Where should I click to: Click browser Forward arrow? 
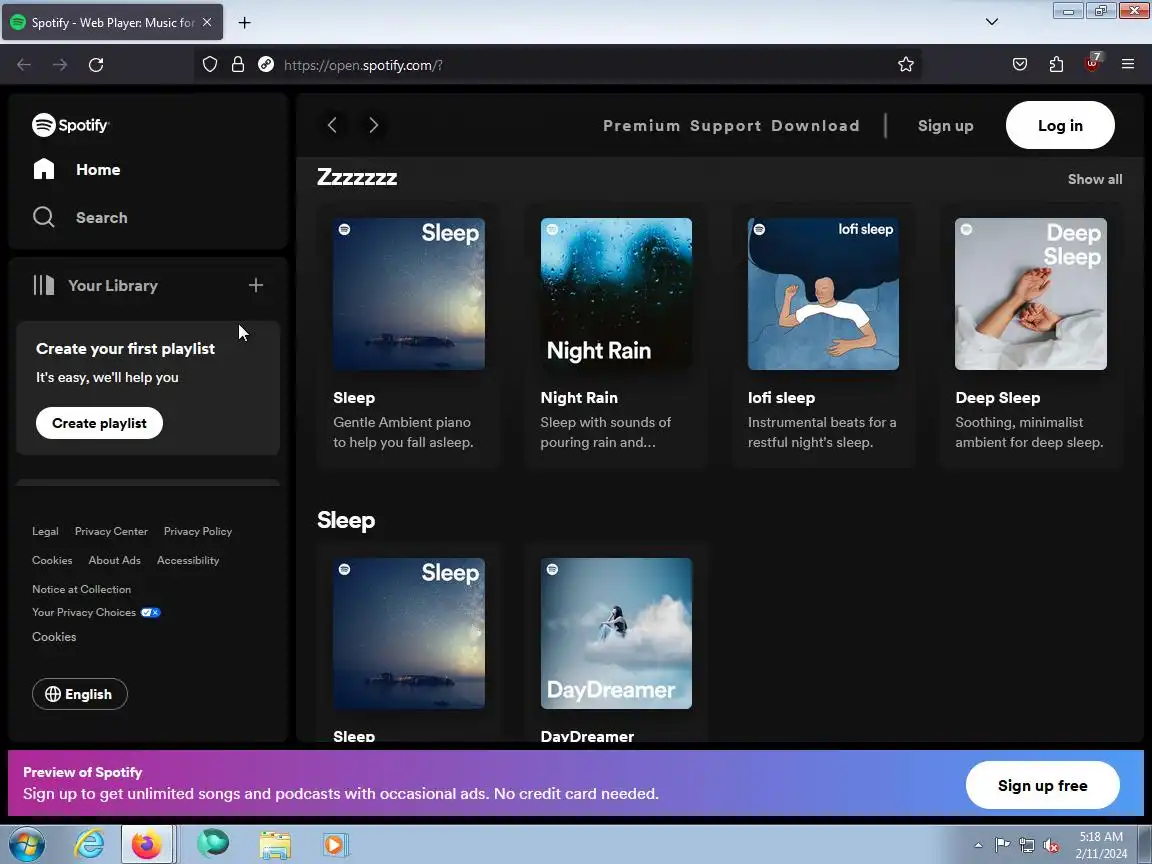[x=60, y=65]
